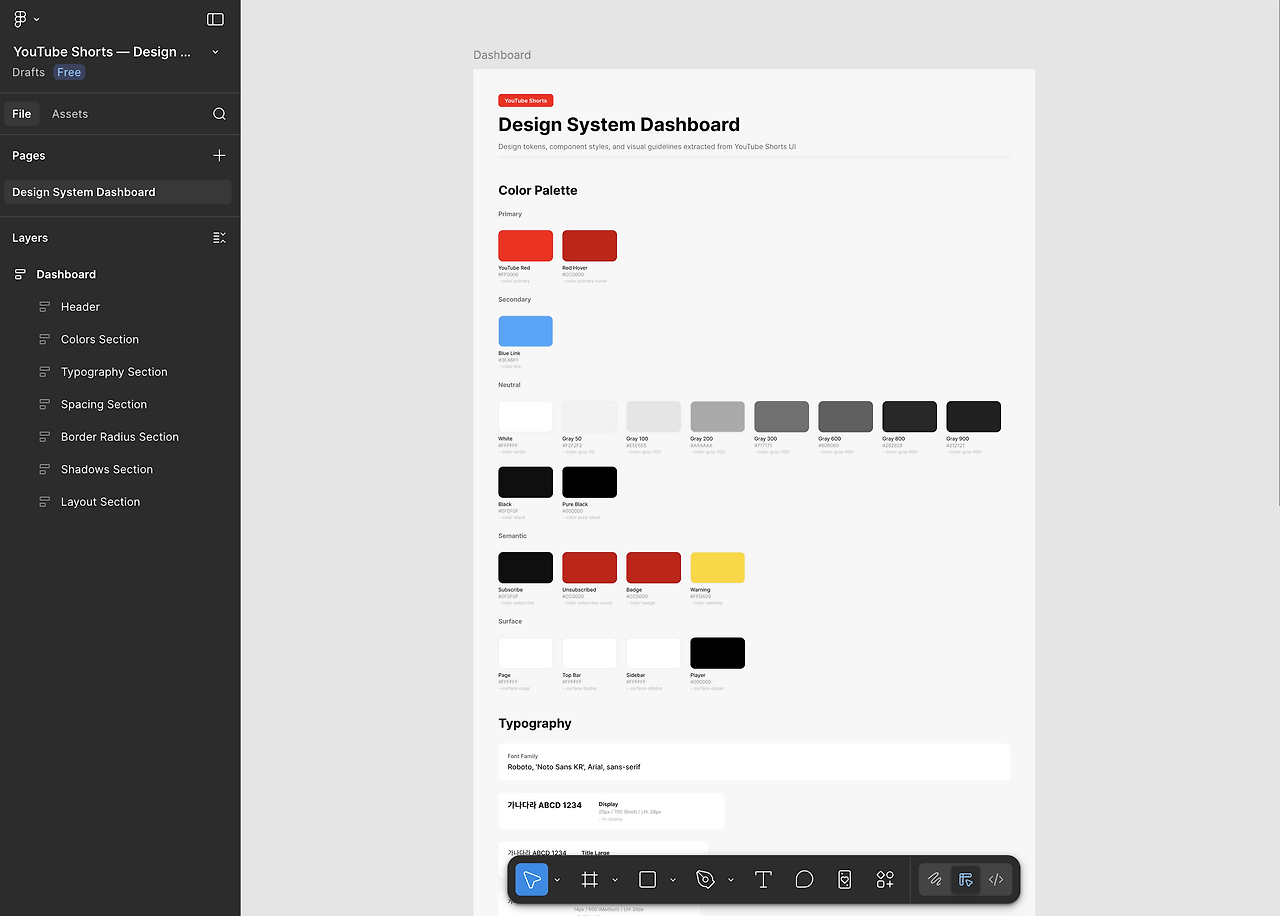This screenshot has height=916, width=1280.
Task: Select the Pure Black neutral swatch
Action: click(590, 482)
